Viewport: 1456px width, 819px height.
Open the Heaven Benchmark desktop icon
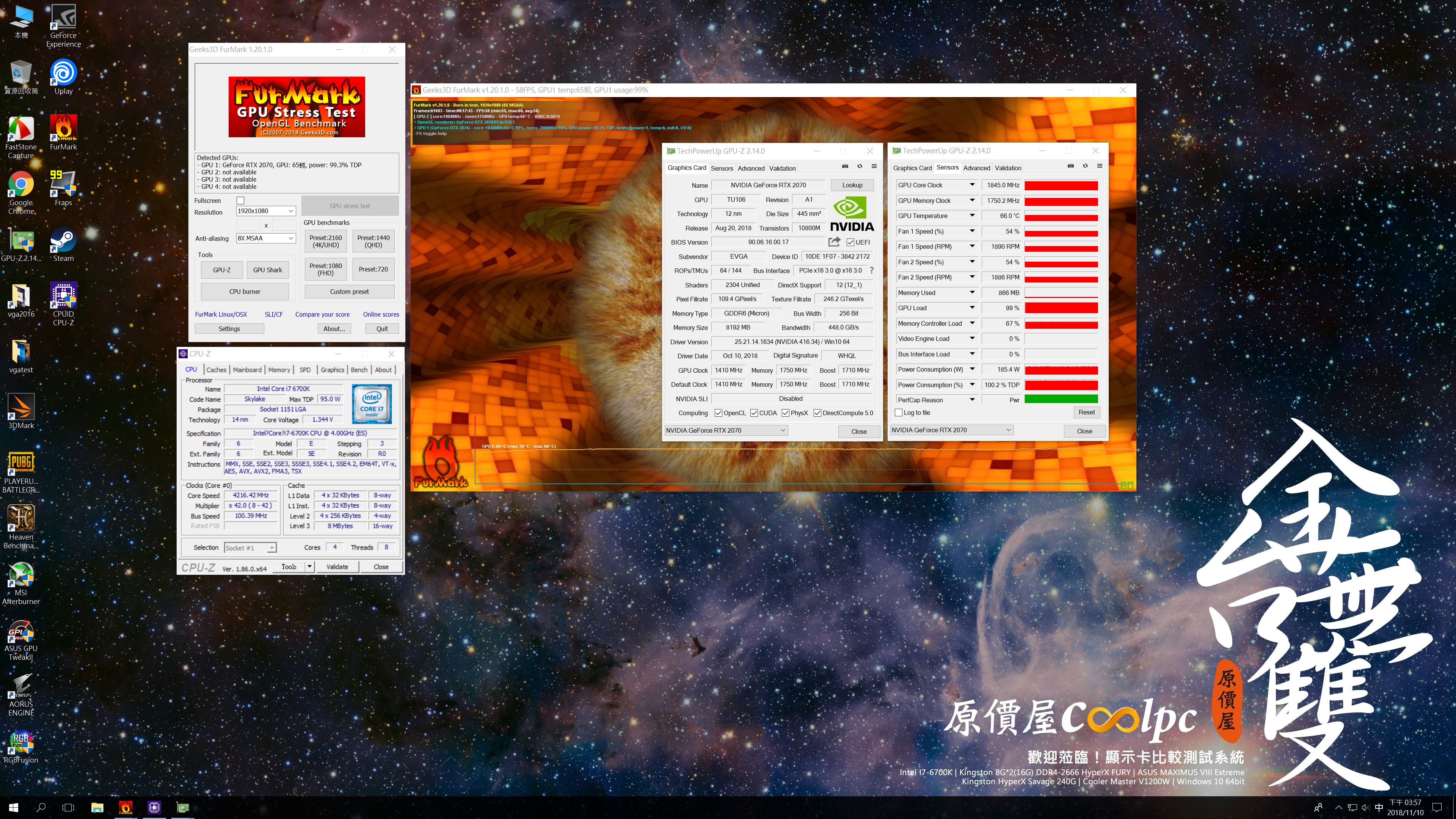[x=21, y=527]
